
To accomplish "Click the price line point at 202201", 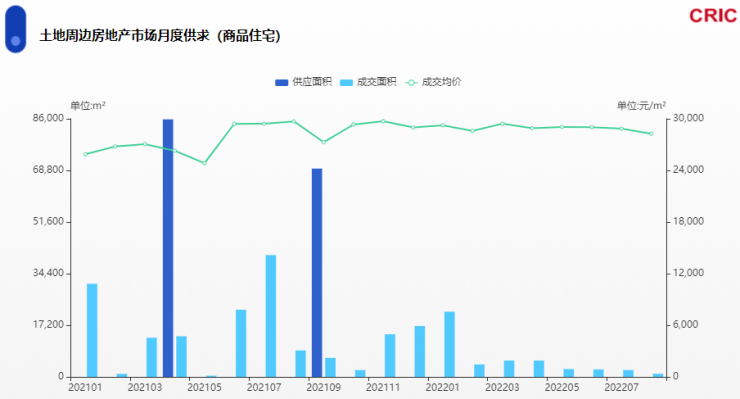I will (x=443, y=126).
